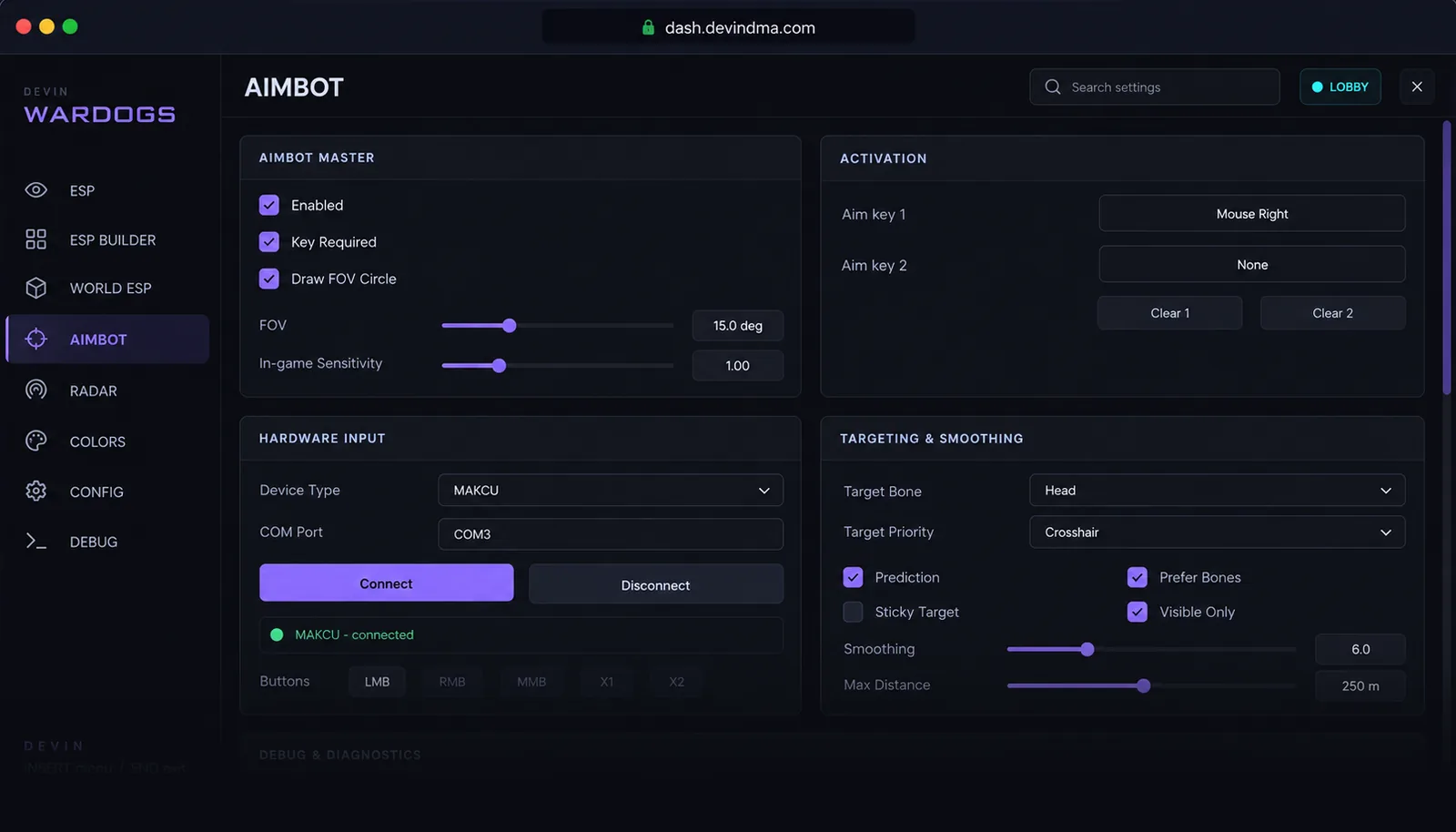Open the ESP Builder section
1456x832 pixels.
point(107,239)
